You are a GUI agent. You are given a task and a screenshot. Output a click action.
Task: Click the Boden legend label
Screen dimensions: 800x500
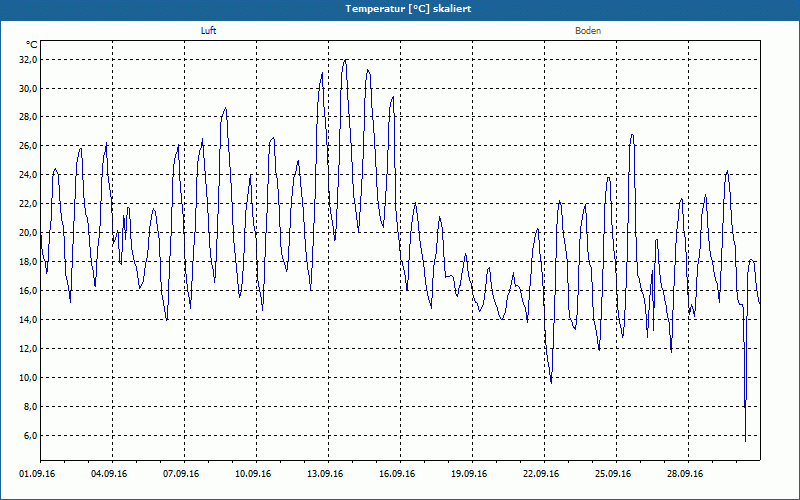point(588,31)
